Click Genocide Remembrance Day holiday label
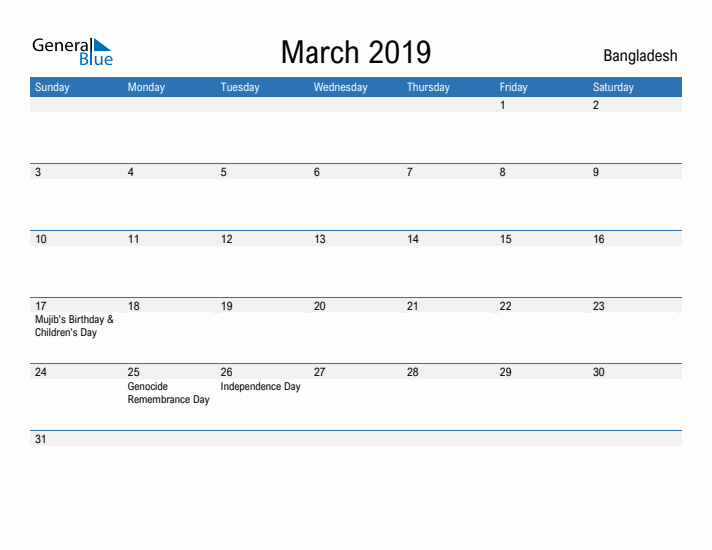This screenshot has width=712, height=550. [168, 393]
